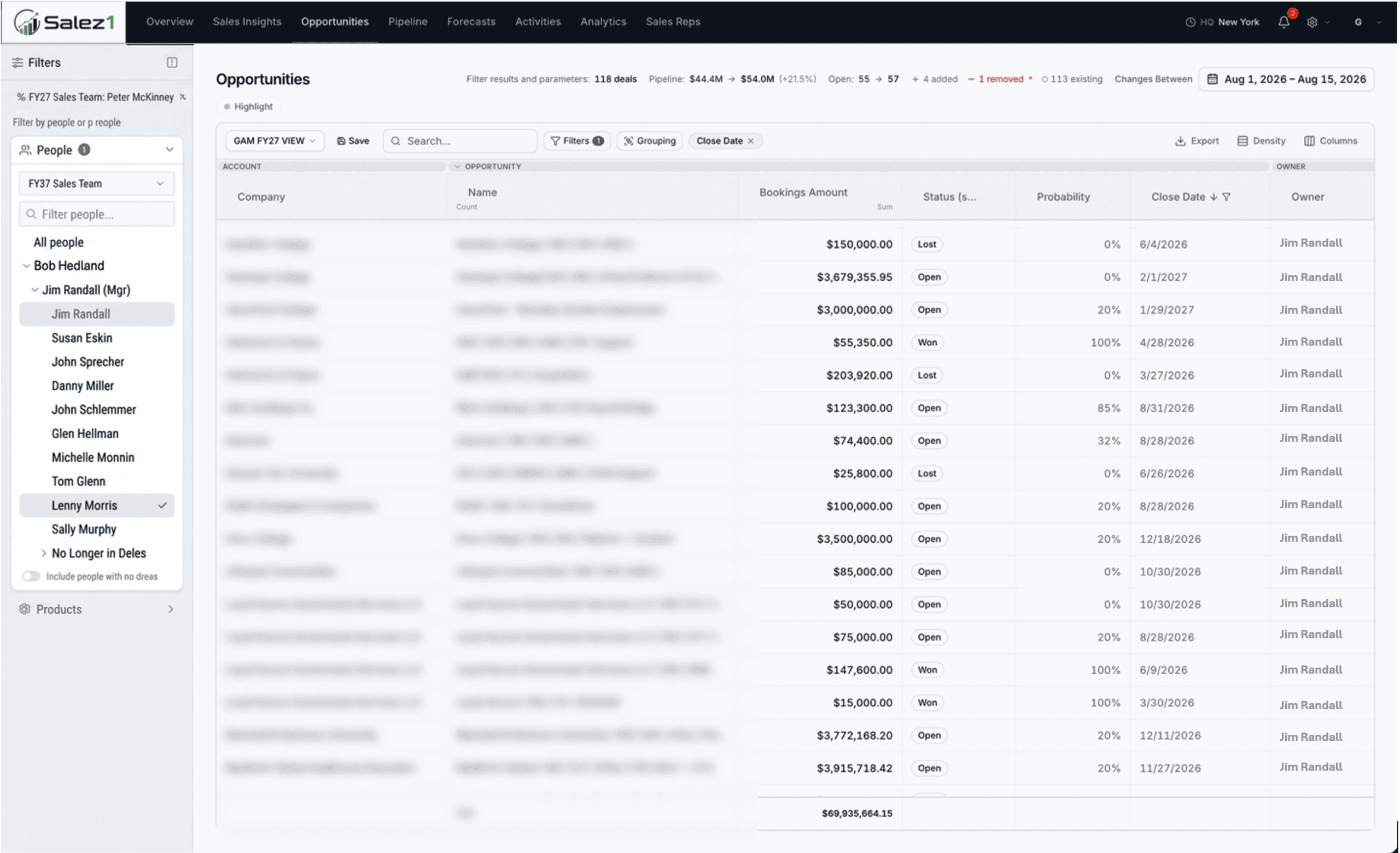Collapse the Jim Randall (Mgr) node
This screenshot has height=853, width=1400.
click(x=34, y=290)
